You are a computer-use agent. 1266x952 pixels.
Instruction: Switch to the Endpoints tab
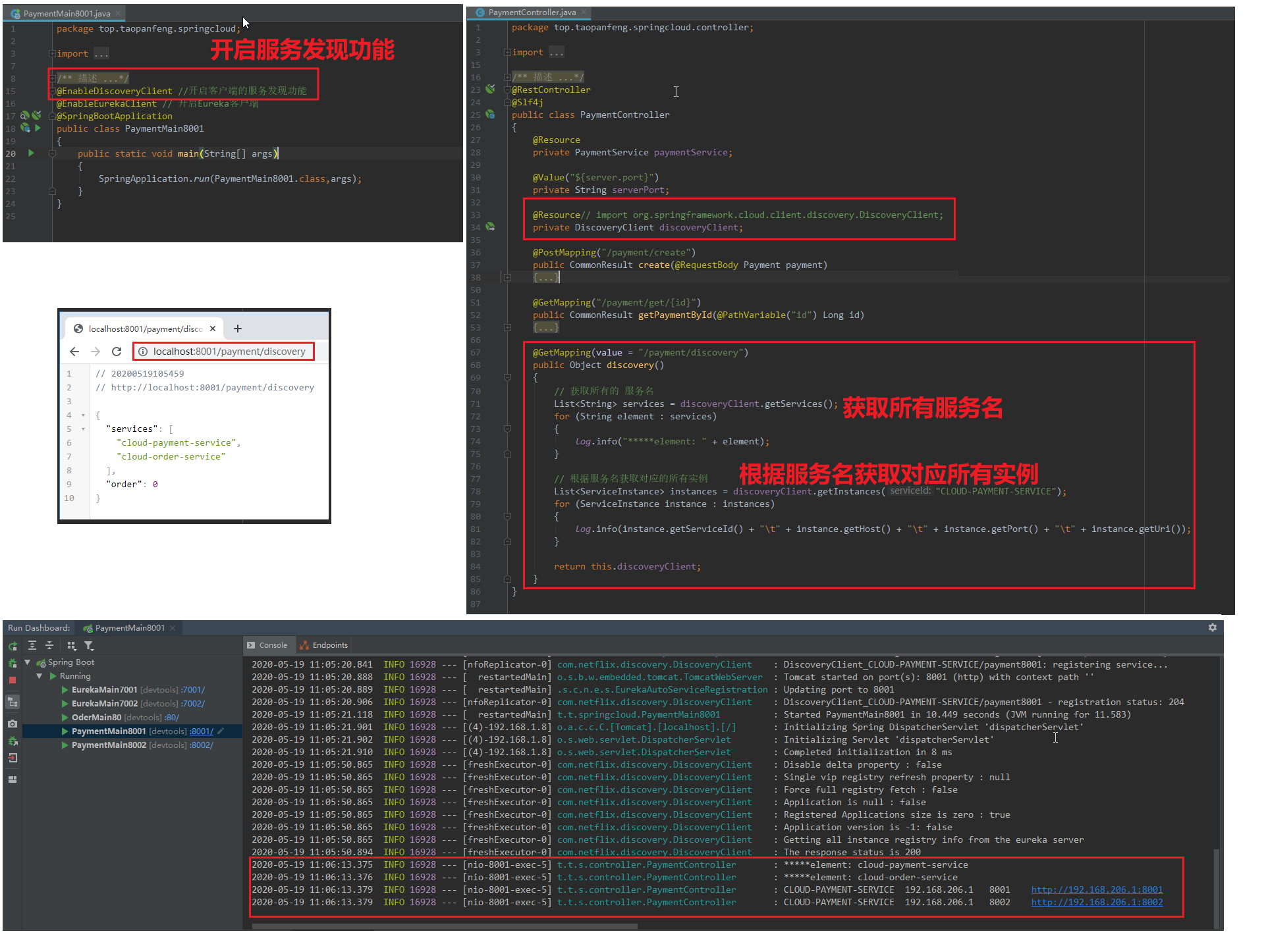(324, 645)
